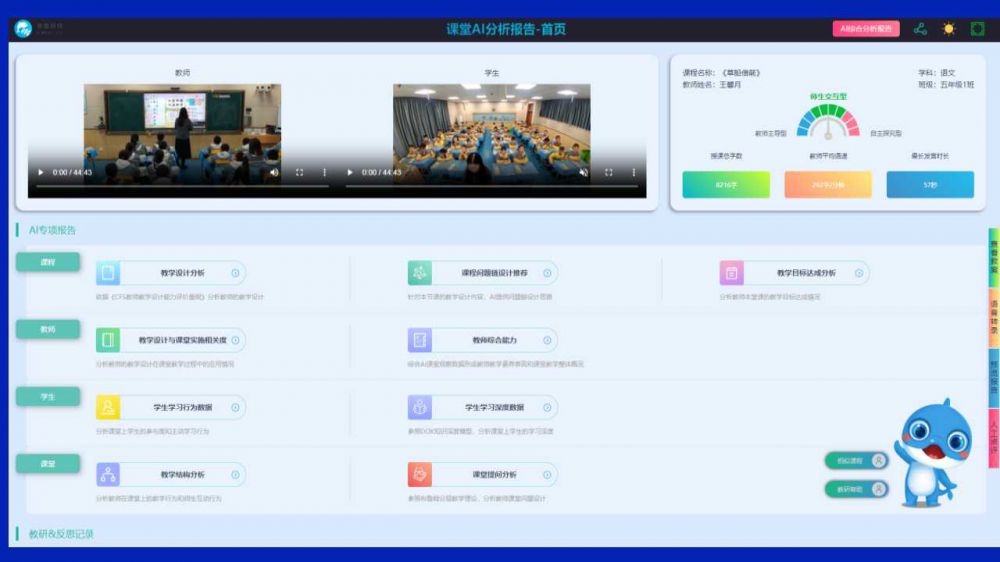Click the share icon in top bar
Screen dimensions: 1000x562
click(x=920, y=29)
